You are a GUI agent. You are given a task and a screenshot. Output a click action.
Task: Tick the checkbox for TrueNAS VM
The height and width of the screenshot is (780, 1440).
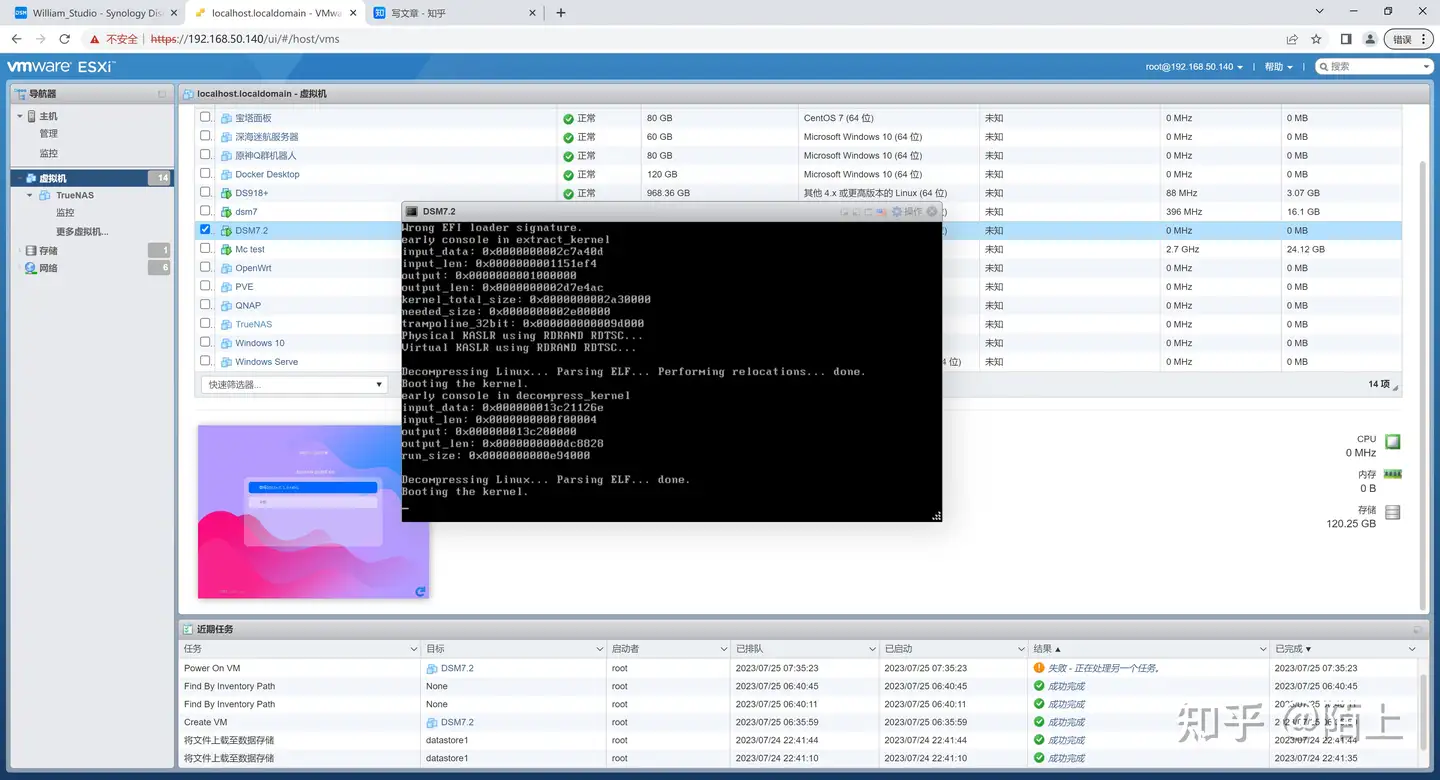[x=205, y=323]
